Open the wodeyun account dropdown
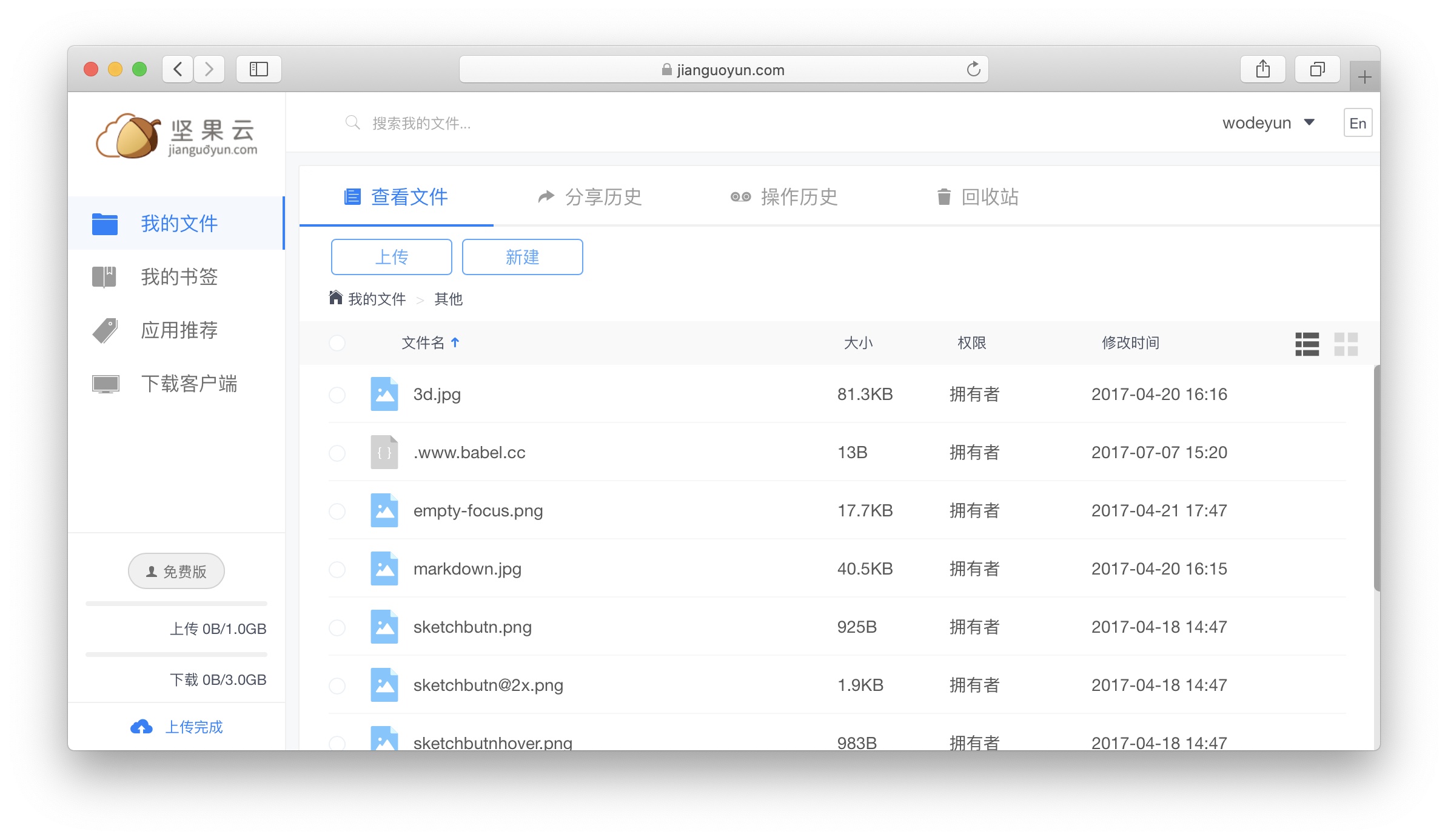The width and height of the screenshot is (1448, 840). click(1269, 123)
